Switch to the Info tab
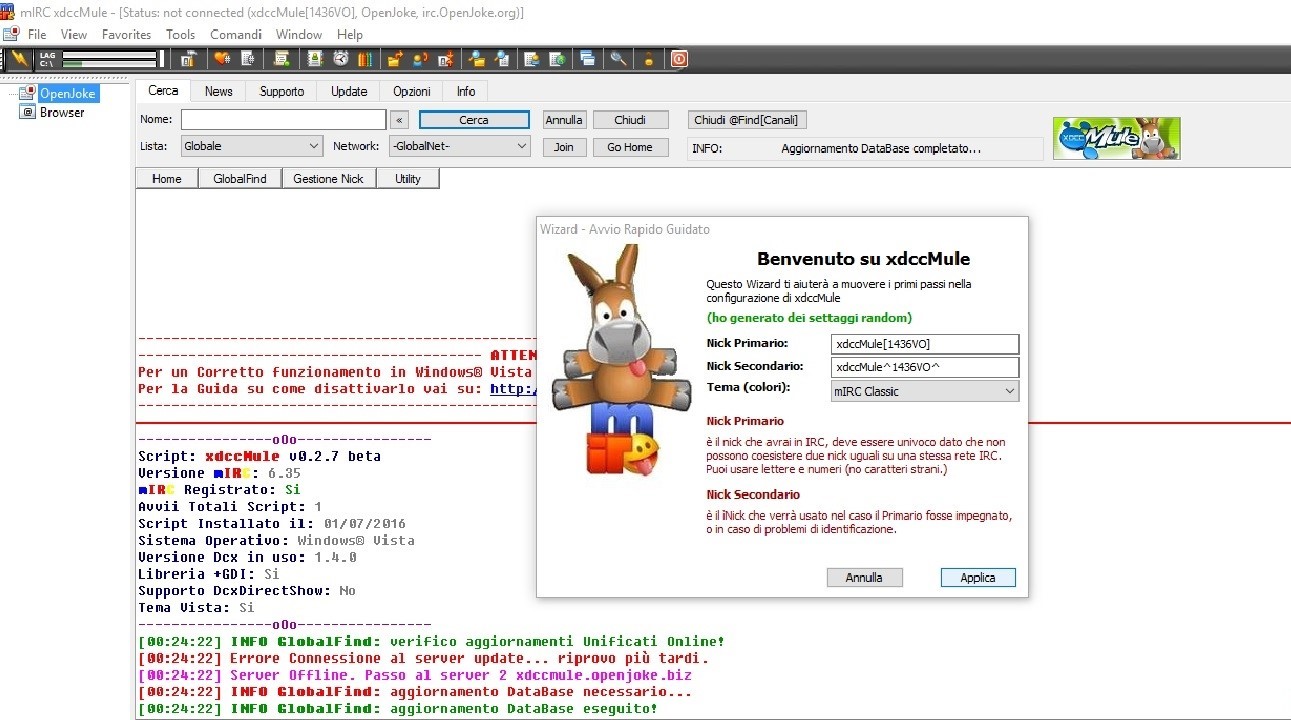1291x720 pixels. (466, 91)
